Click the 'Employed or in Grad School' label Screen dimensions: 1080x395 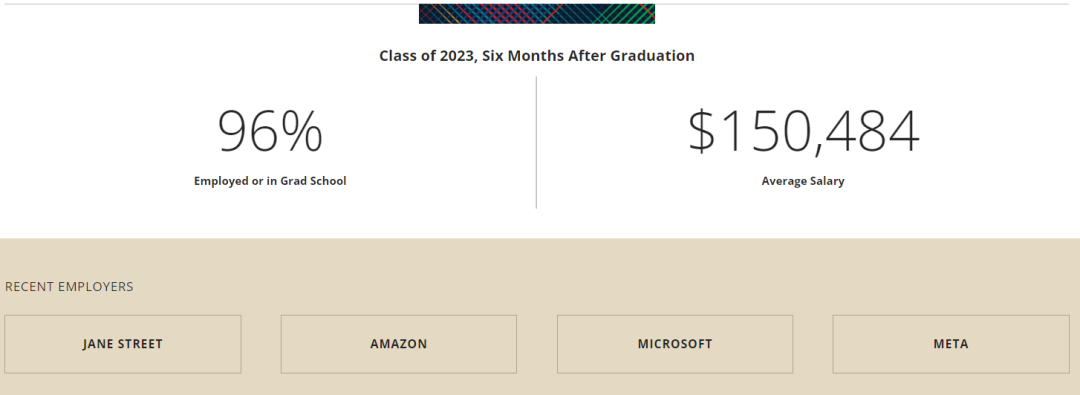(x=270, y=181)
